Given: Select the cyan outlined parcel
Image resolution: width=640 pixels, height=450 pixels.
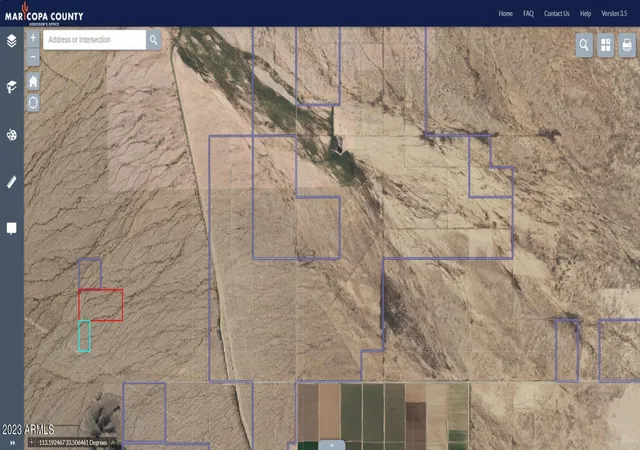Looking at the screenshot, I should click(84, 336).
